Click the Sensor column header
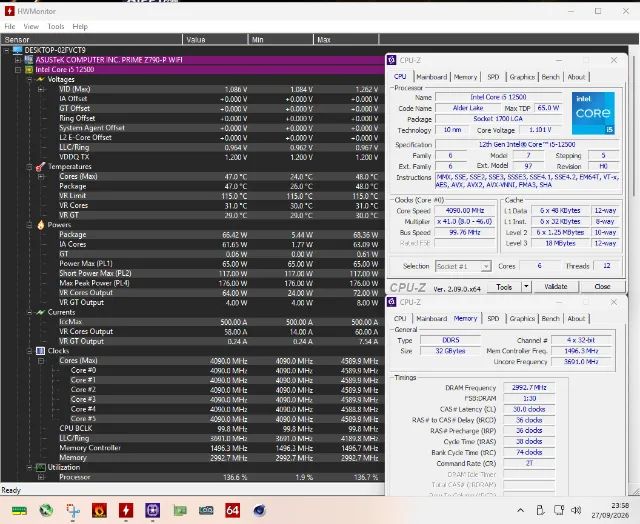640x524 pixels. [x=91, y=40]
